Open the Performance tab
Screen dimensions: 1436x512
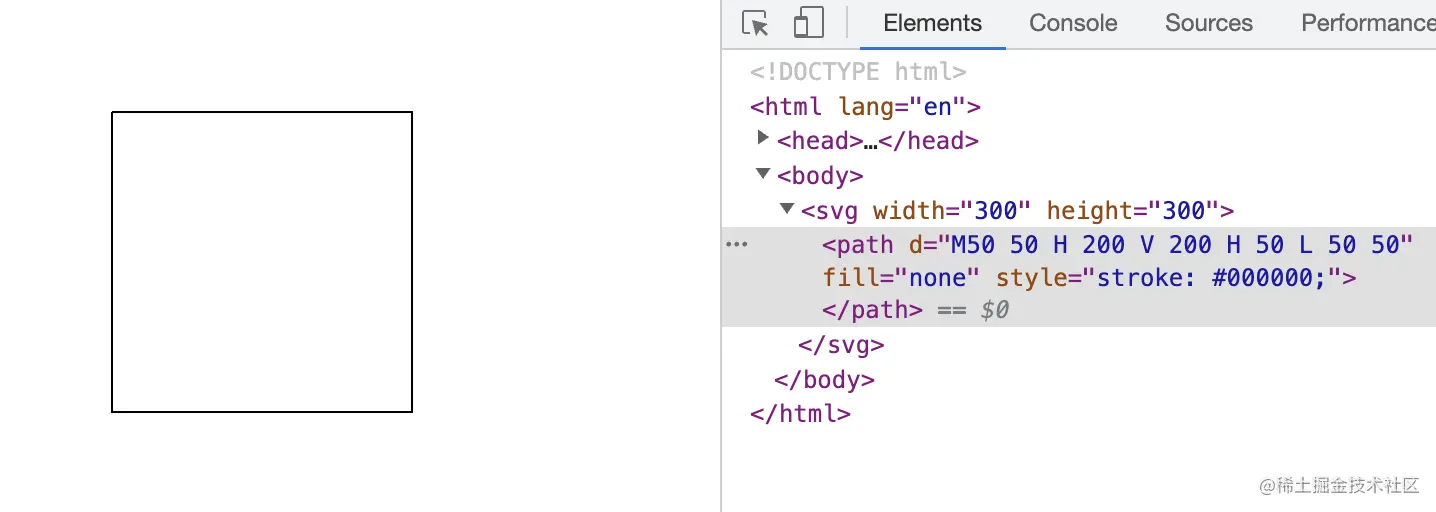tap(1367, 23)
